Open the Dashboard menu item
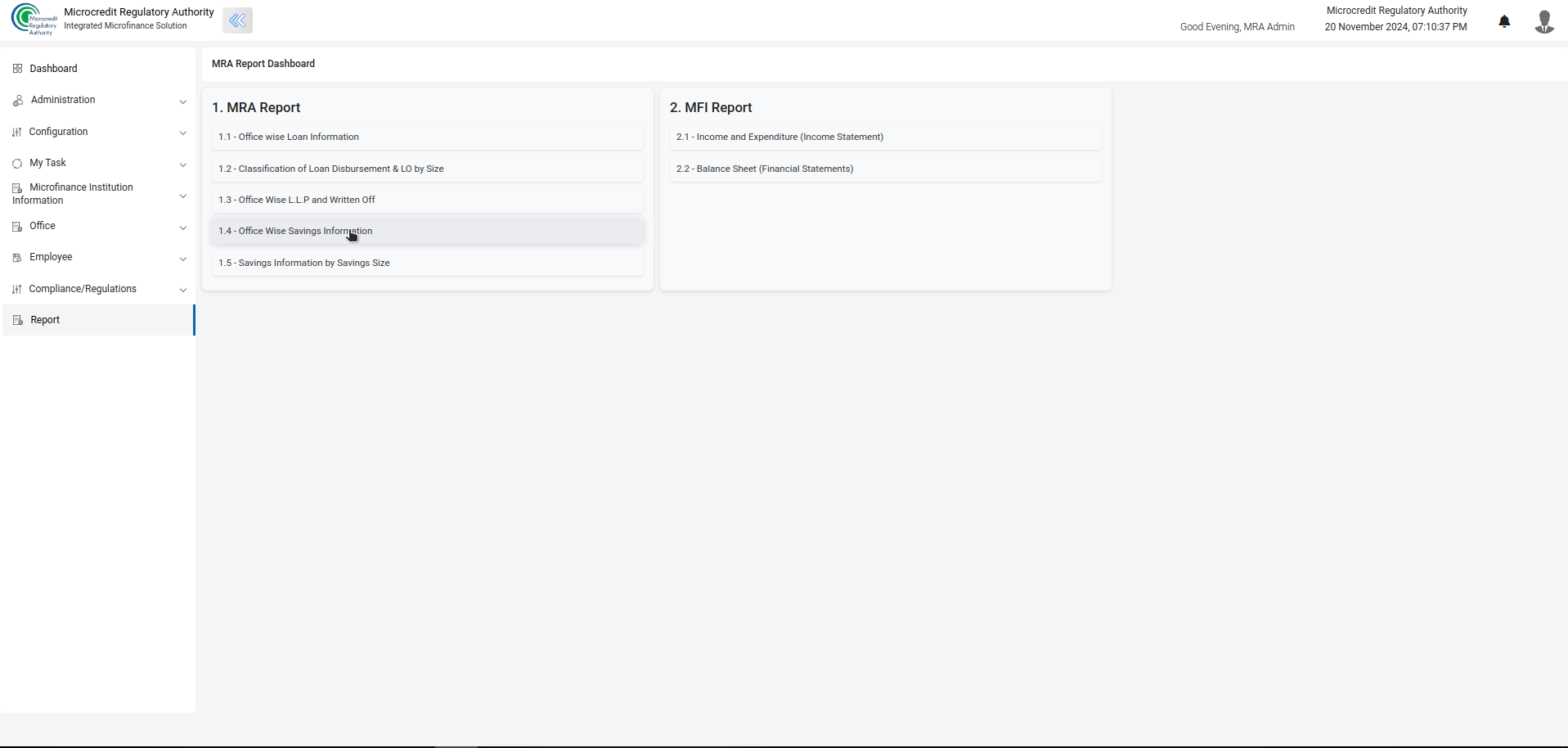 98,69
